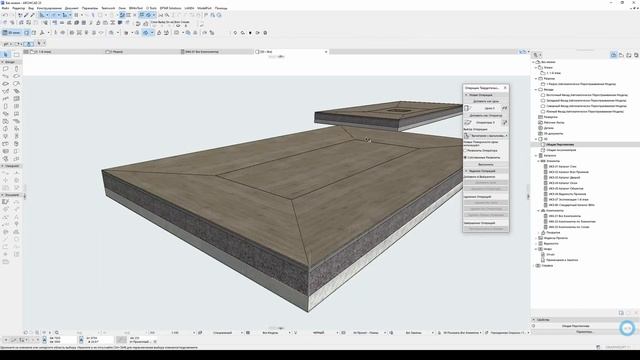
Task: Open the Project Map view in the Navigator
Action: pyautogui.click(x=613, y=55)
